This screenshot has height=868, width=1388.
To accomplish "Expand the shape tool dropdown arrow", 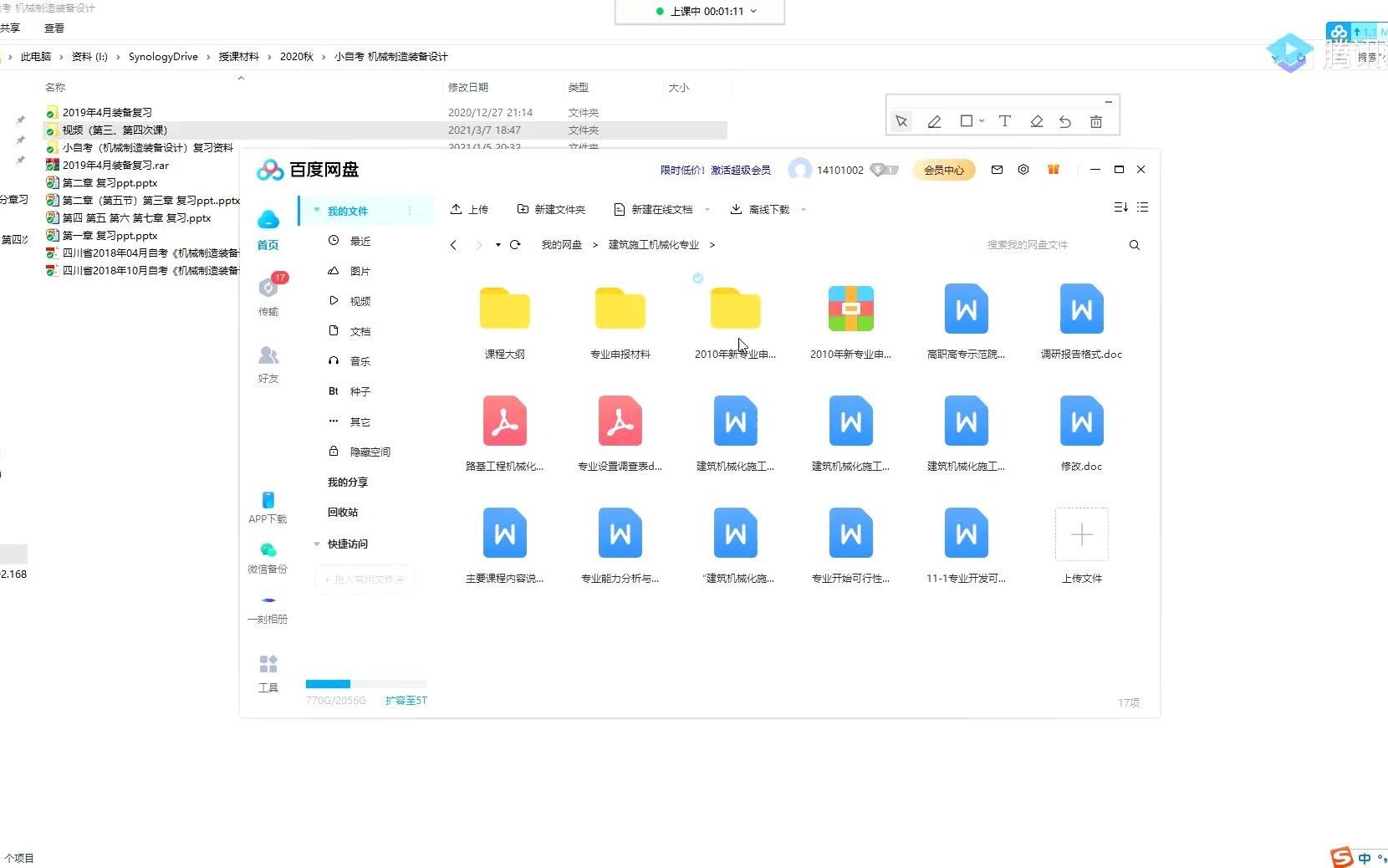I will click(982, 121).
